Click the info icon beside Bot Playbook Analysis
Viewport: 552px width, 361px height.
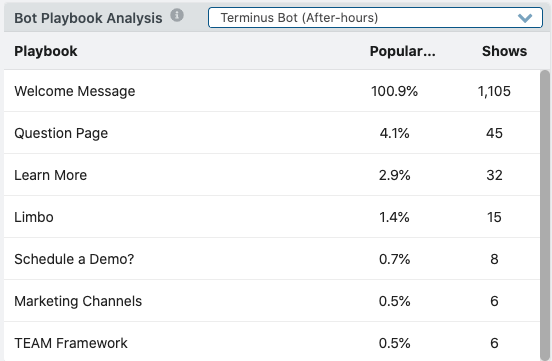coord(177,15)
